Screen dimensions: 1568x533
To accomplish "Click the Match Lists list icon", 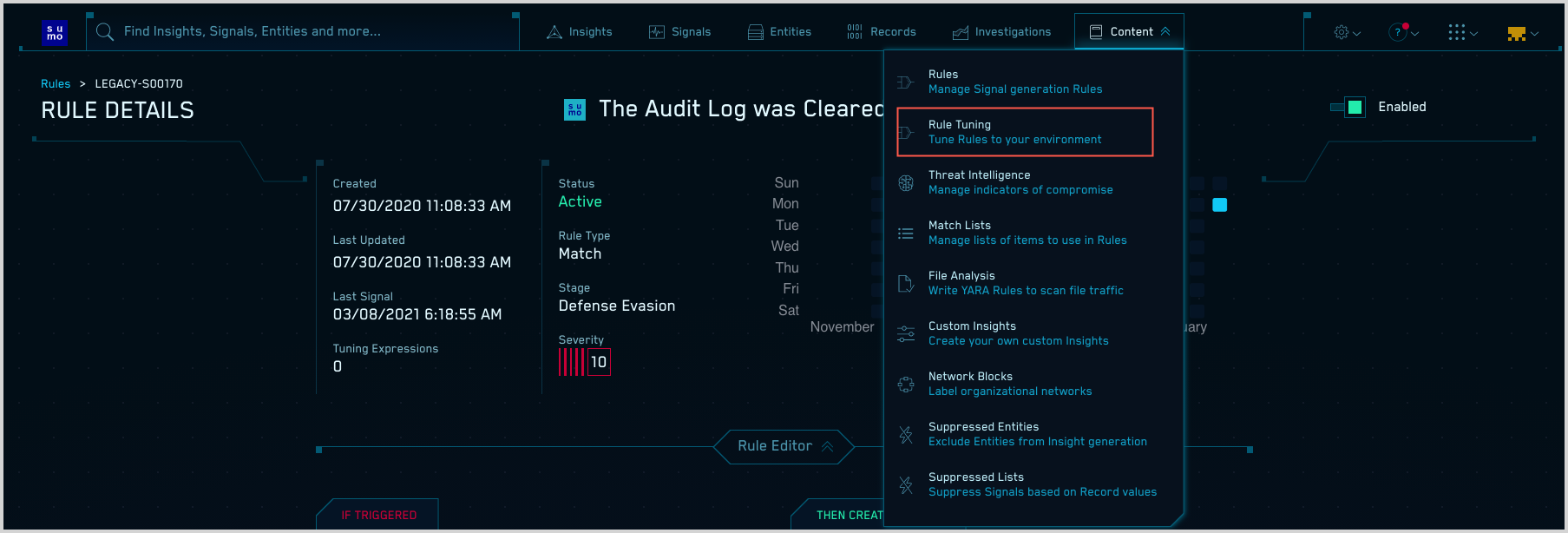I will (x=906, y=234).
